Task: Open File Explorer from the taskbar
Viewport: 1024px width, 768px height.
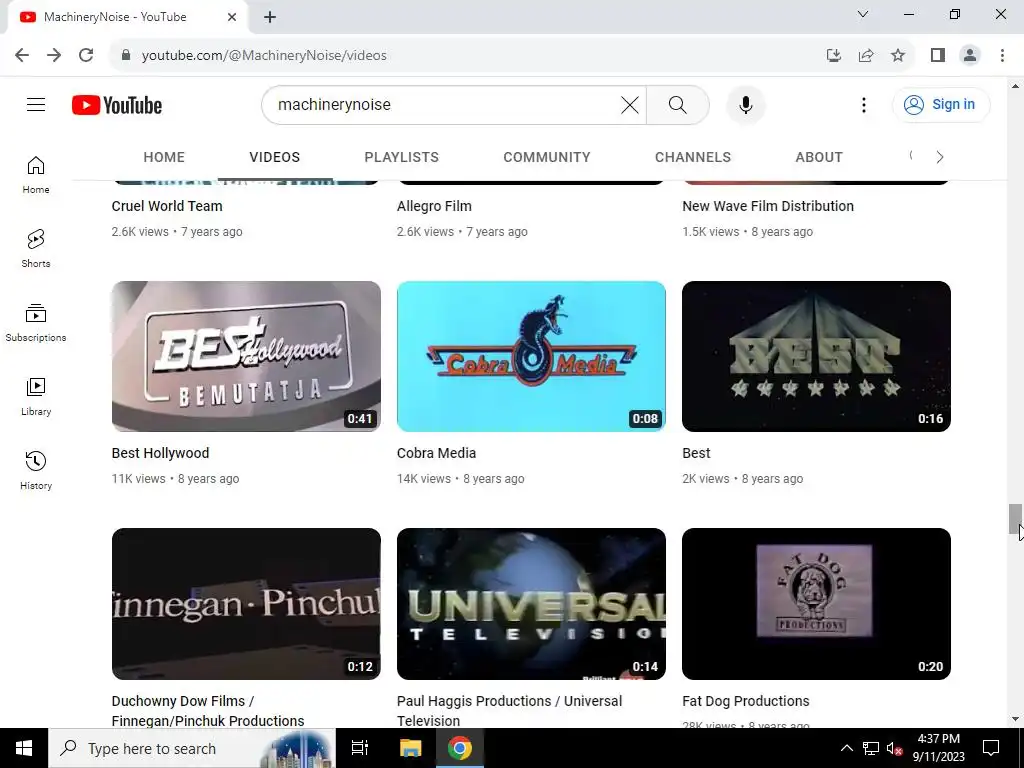Action: [410, 748]
